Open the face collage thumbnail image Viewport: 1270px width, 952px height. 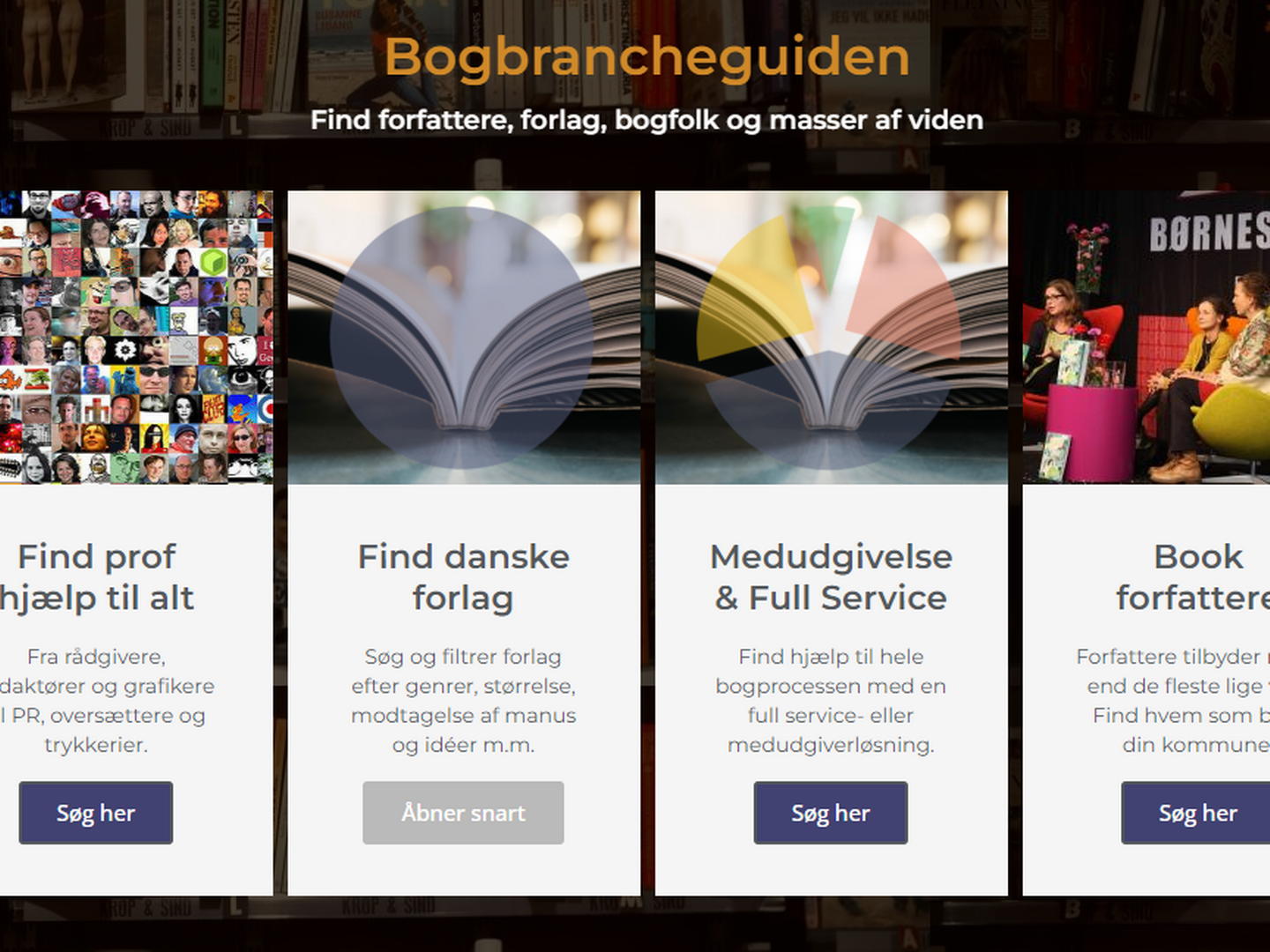pyautogui.click(x=137, y=337)
